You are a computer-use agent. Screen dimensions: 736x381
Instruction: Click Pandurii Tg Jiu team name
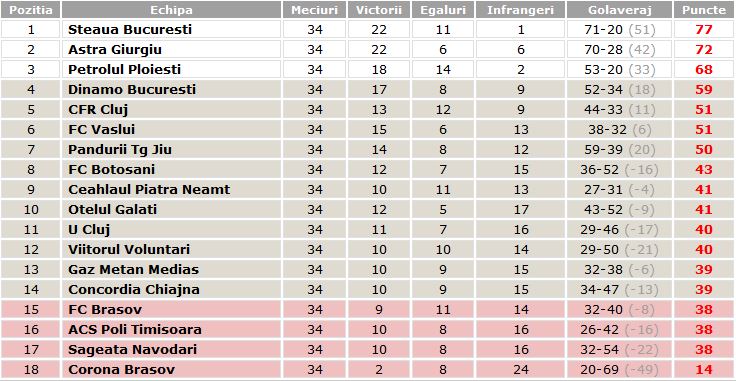click(x=120, y=150)
